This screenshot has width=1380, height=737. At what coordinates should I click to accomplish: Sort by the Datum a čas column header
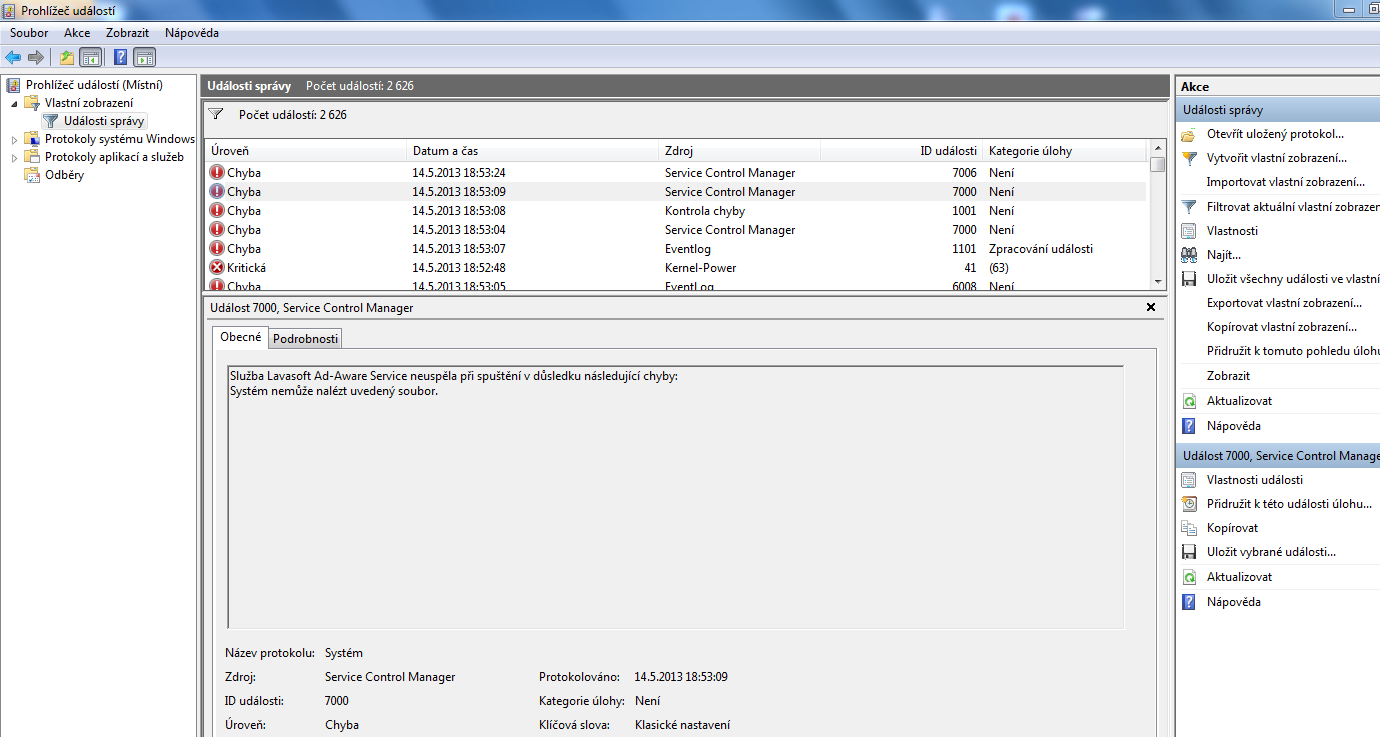(x=532, y=151)
